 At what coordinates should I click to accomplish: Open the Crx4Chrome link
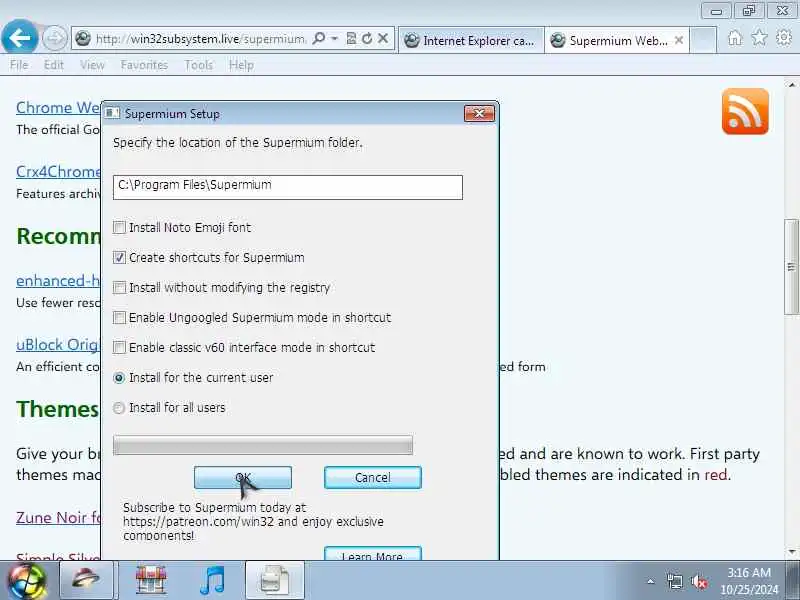(x=58, y=171)
